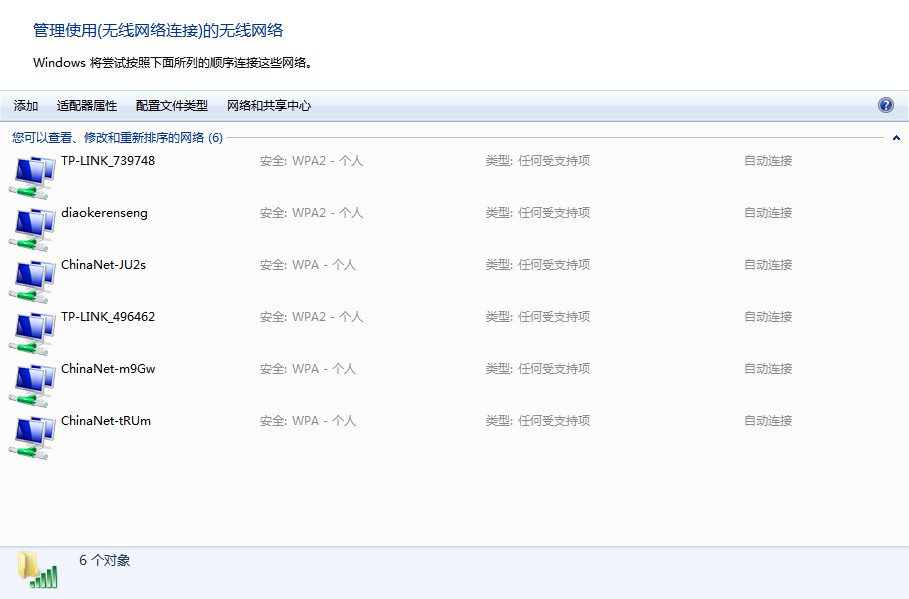This screenshot has height=599, width=909.
Task: Click 类型: 任何受支持项 in TP-LINK_739748 row
Action: [x=538, y=161]
